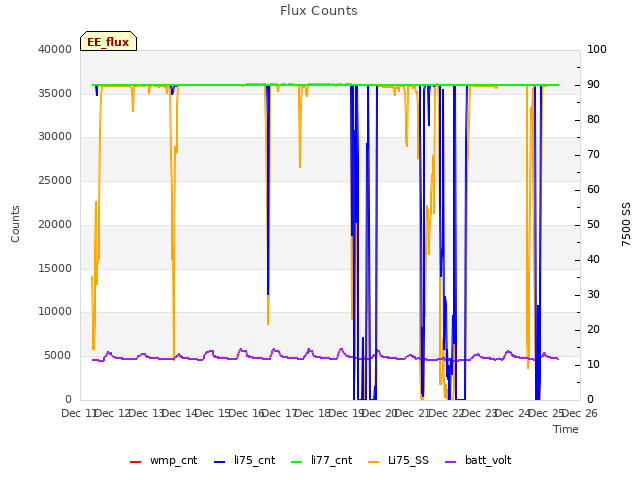Click the 50 tick on right axis
The width and height of the screenshot is (640, 480).
click(593, 224)
